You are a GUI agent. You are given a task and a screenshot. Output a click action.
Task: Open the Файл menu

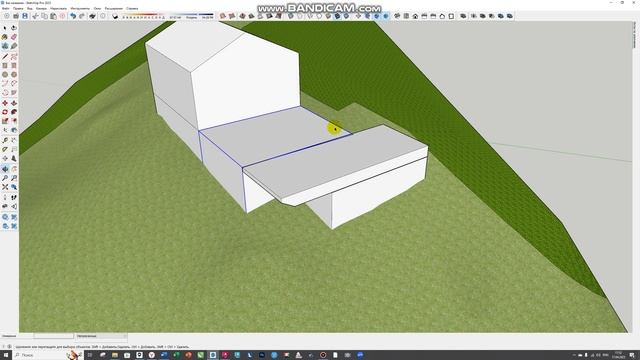(6, 8)
